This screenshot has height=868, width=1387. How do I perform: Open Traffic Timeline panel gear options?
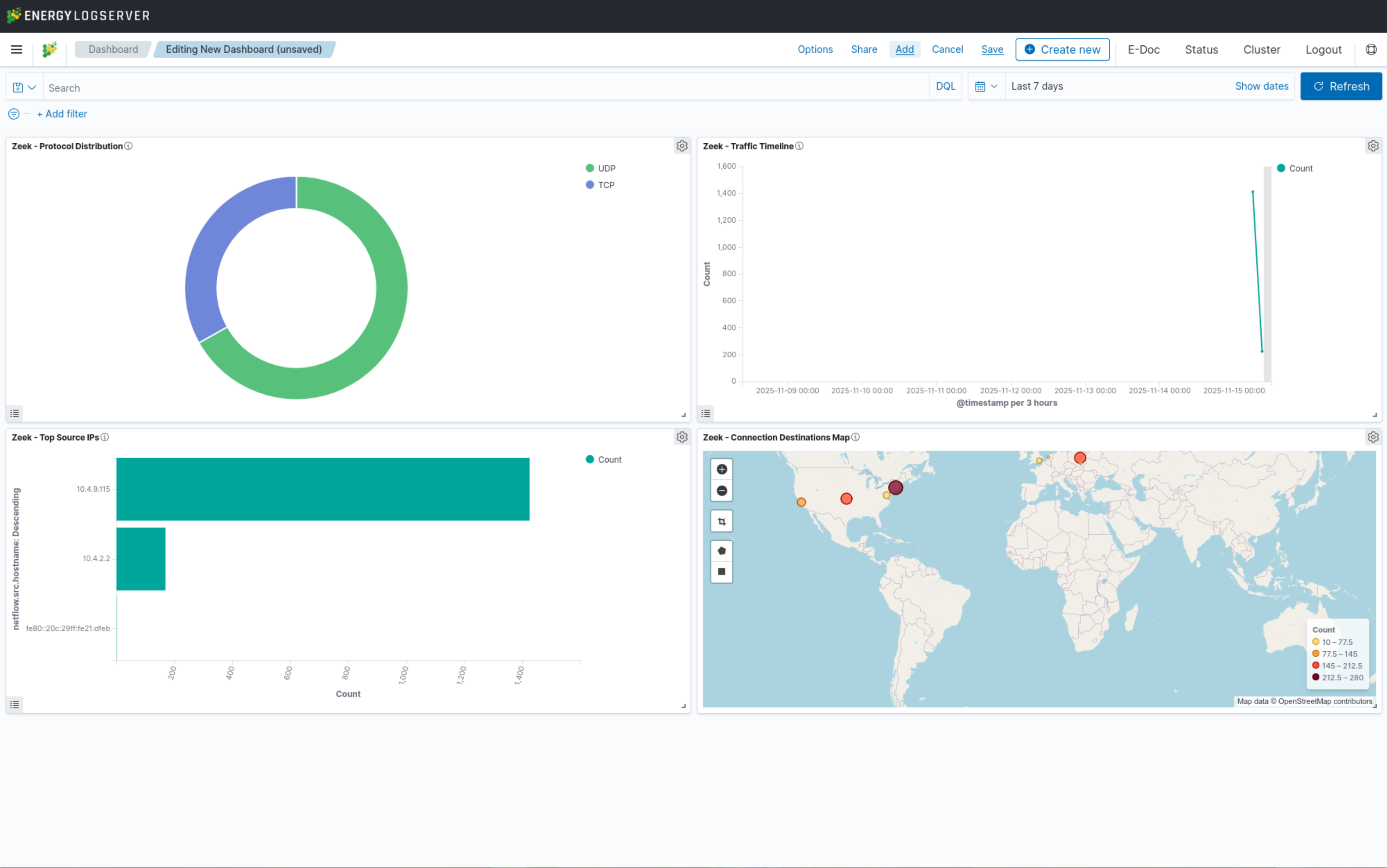[1373, 146]
